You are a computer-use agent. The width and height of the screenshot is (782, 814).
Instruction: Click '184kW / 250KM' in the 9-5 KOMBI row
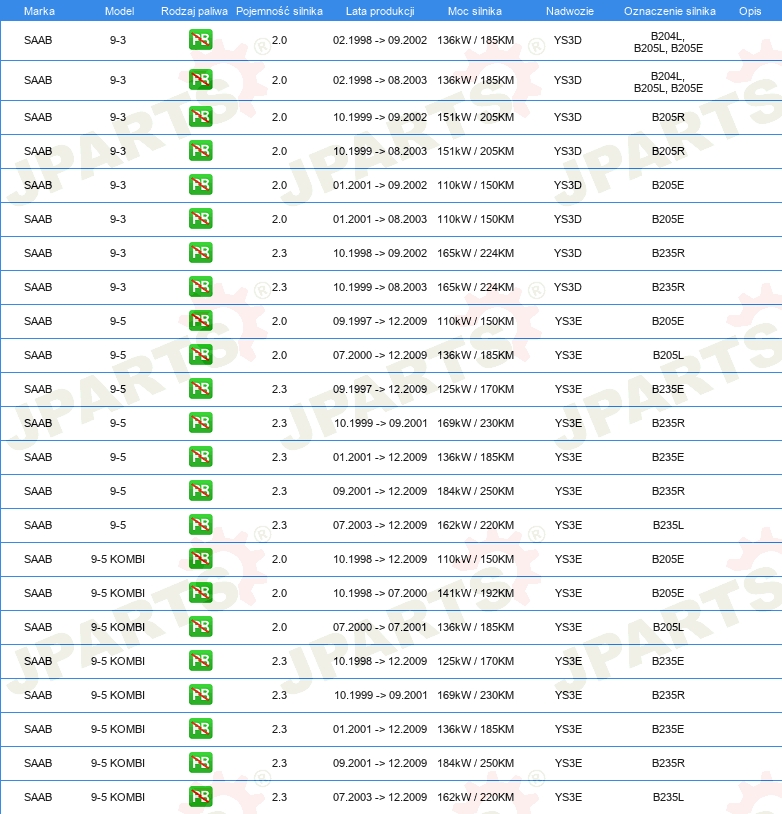coord(476,763)
